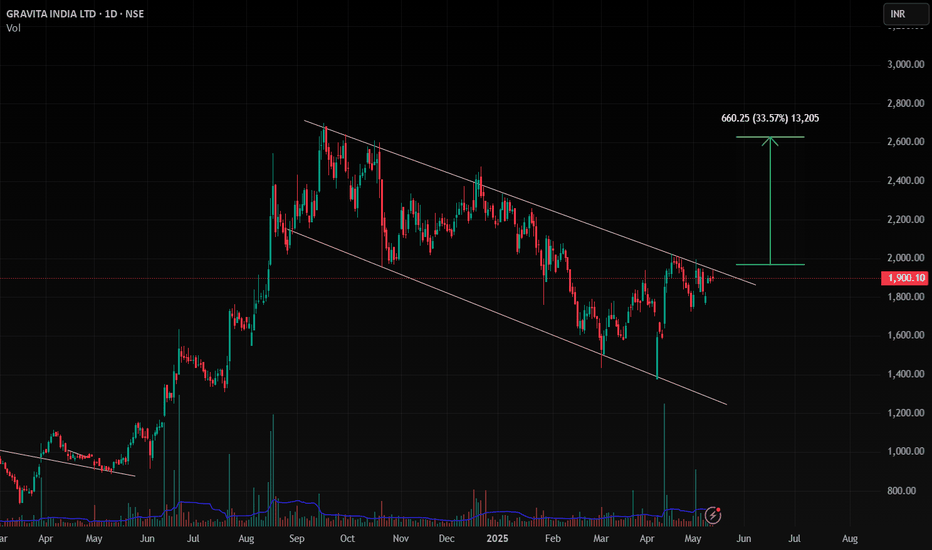Click the Feb label on time axis
Screen dimensions: 932x550
point(553,539)
